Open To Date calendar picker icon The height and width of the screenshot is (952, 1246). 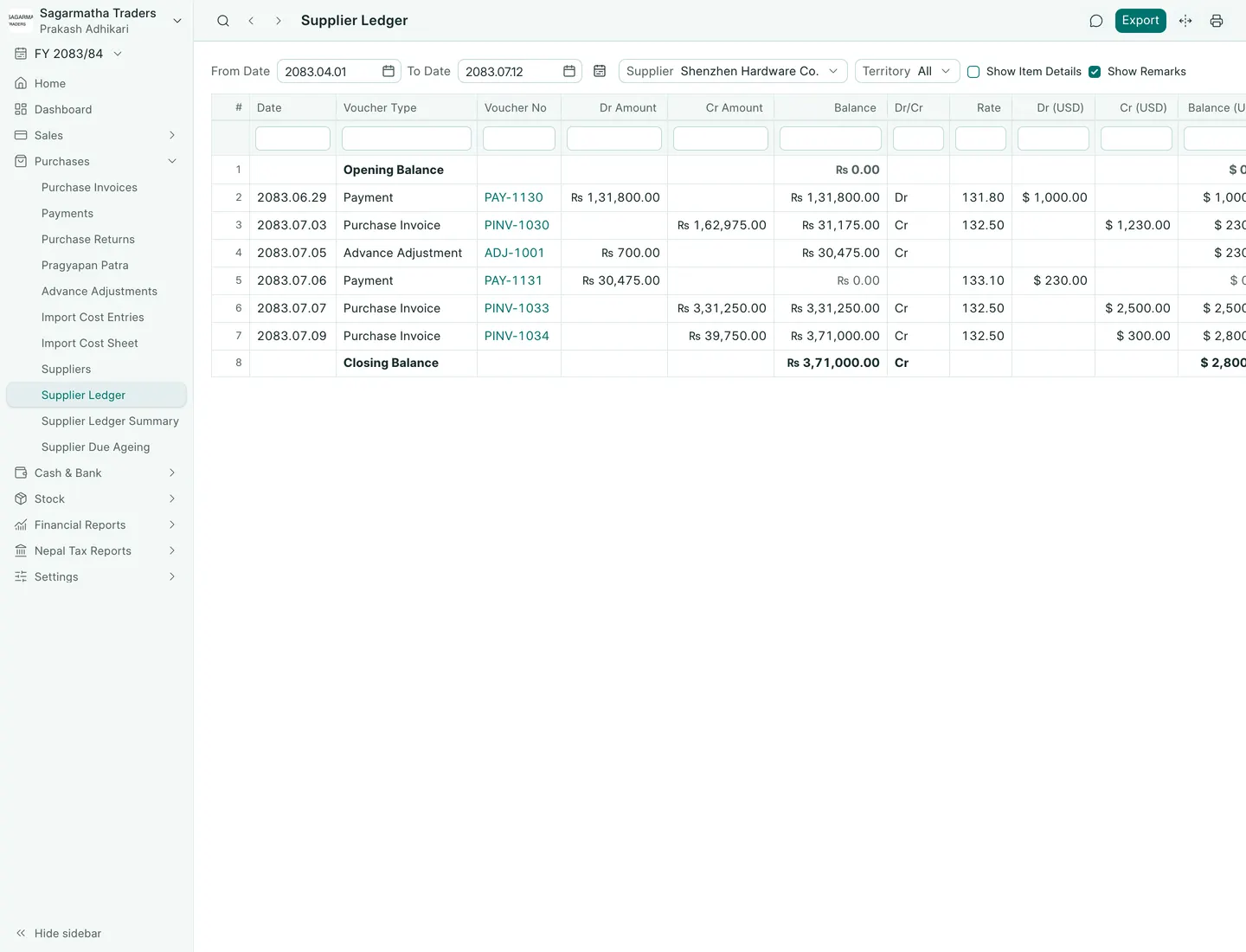coord(569,71)
